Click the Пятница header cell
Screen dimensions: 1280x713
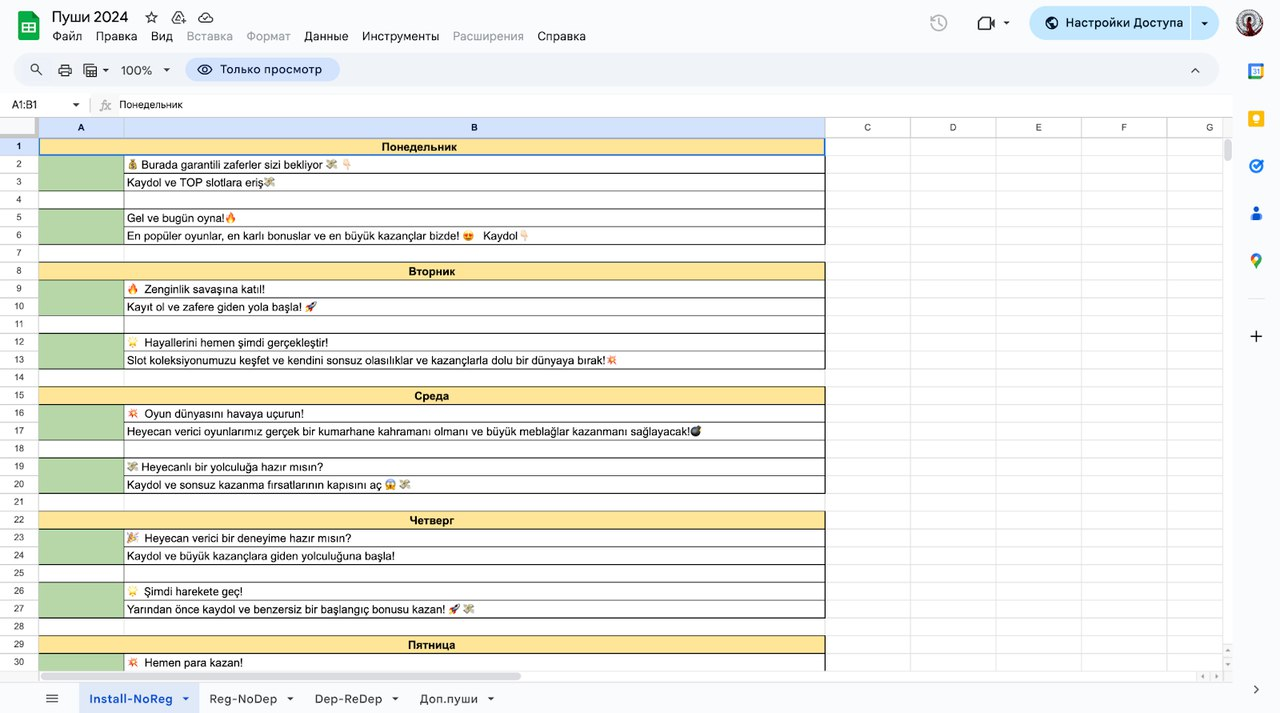point(432,645)
